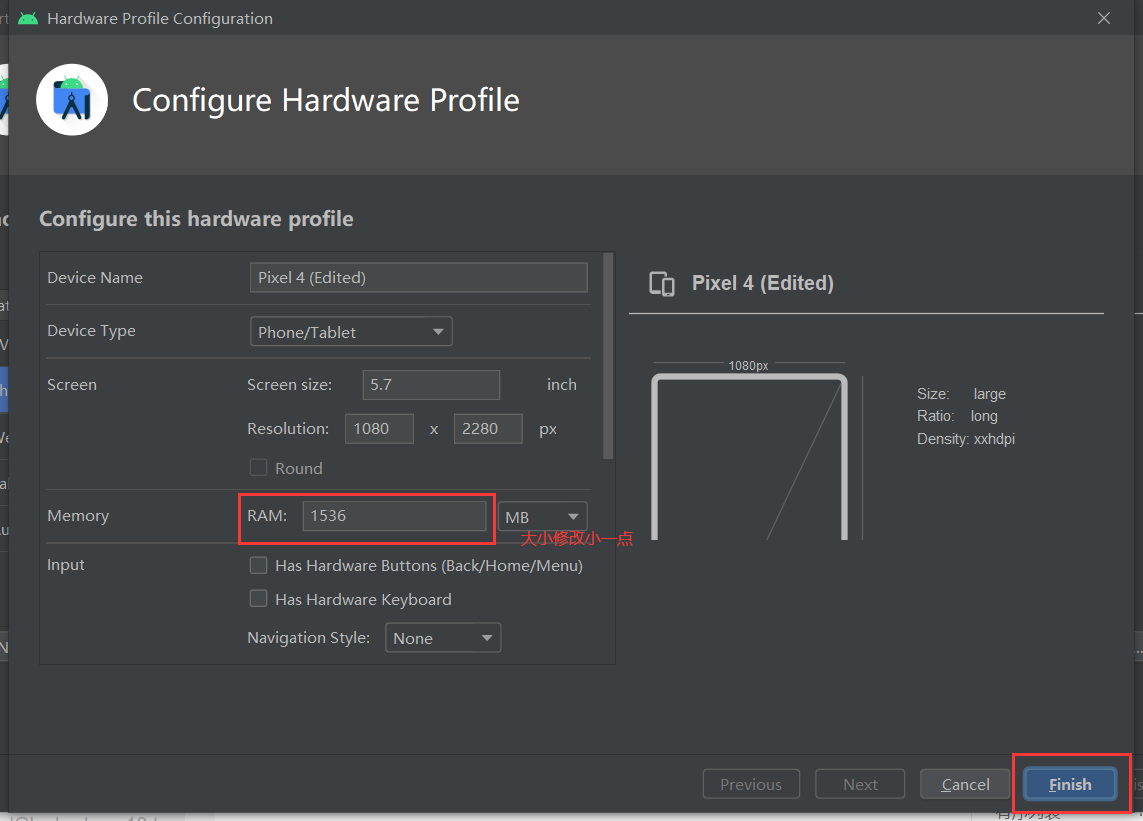Click the Finish button
1143x821 pixels.
pyautogui.click(x=1070, y=785)
